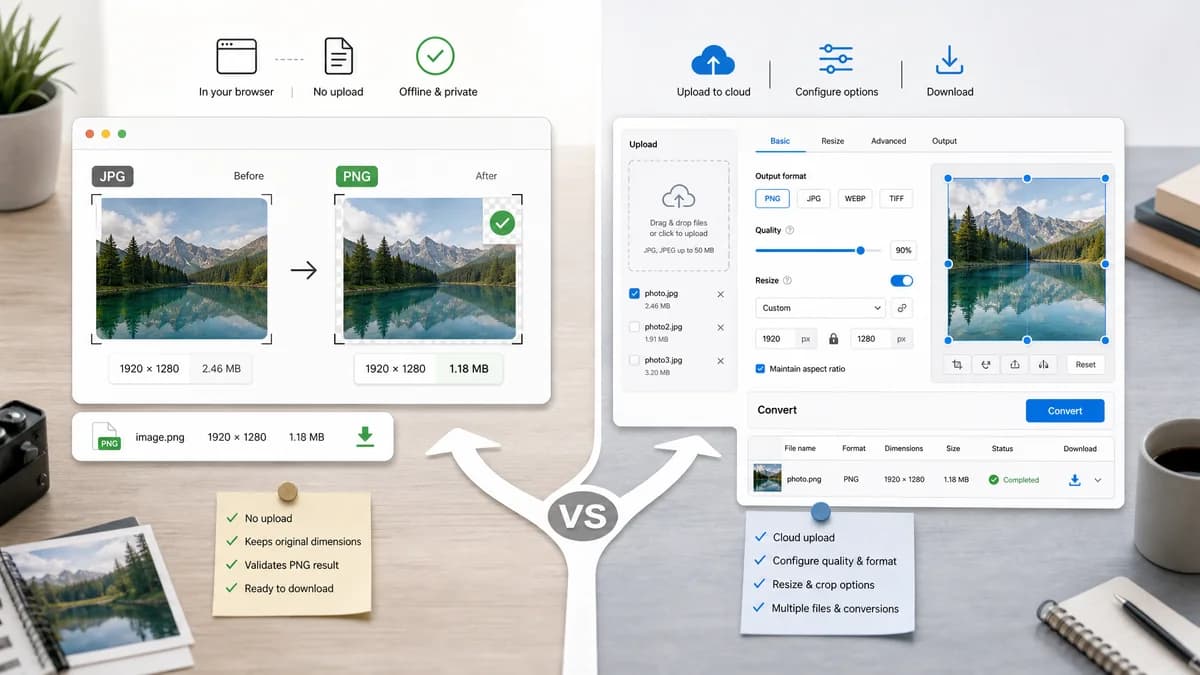Click the green PNG badge above the After image
This screenshot has width=1200, height=675.
point(357,177)
